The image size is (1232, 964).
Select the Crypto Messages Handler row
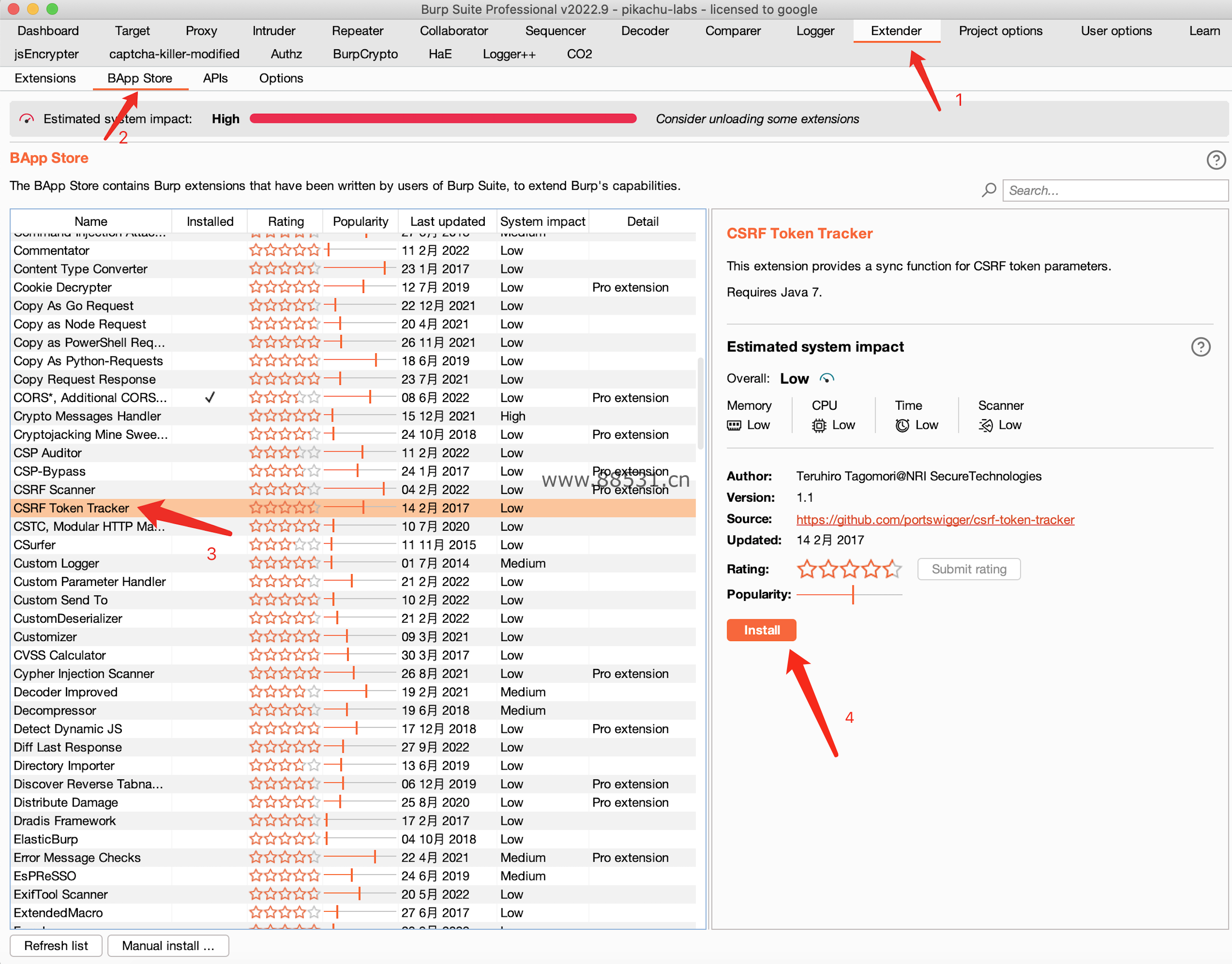point(353,416)
